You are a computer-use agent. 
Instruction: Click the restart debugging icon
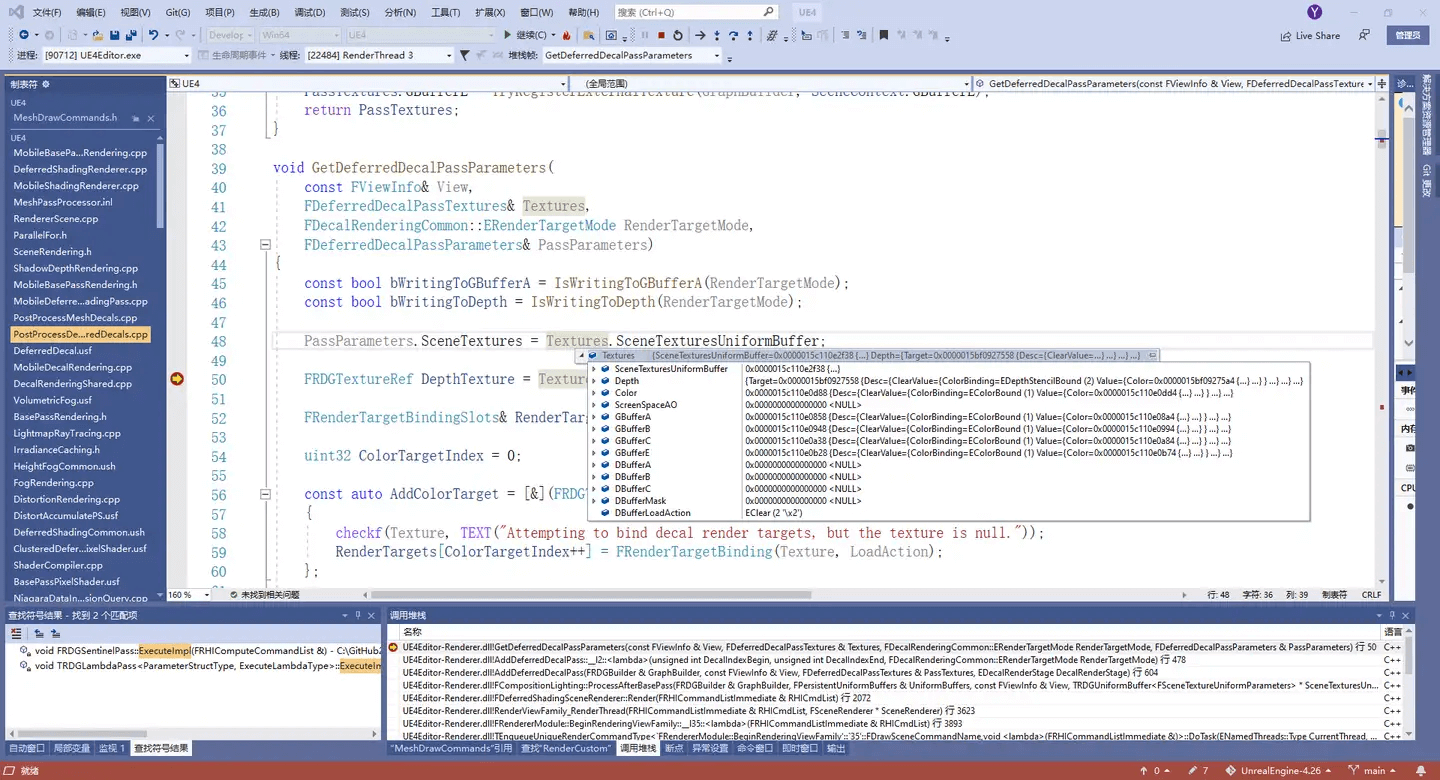[678, 35]
